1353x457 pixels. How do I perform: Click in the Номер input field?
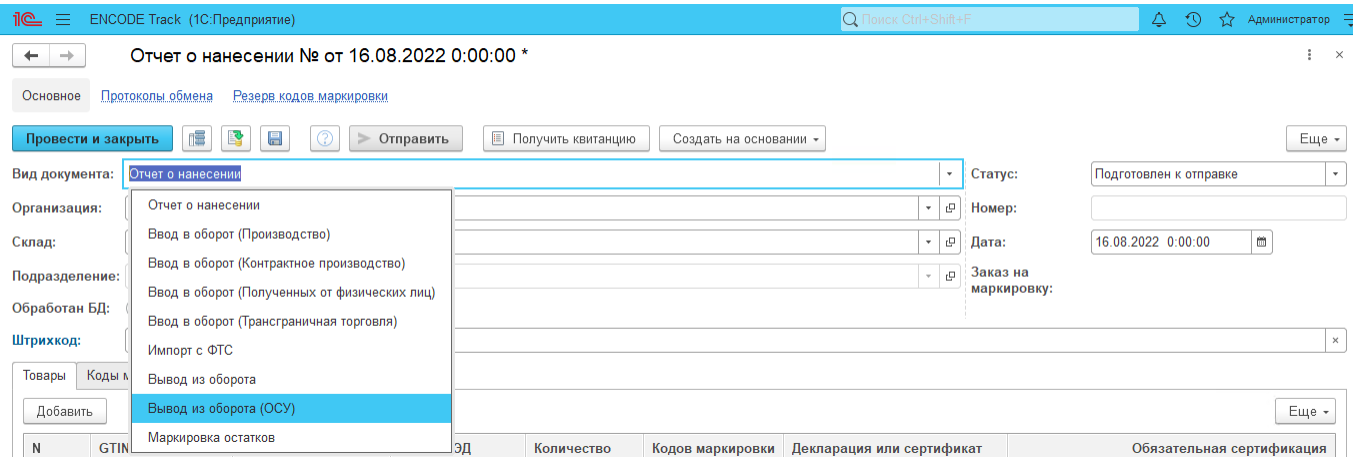[1217, 208]
